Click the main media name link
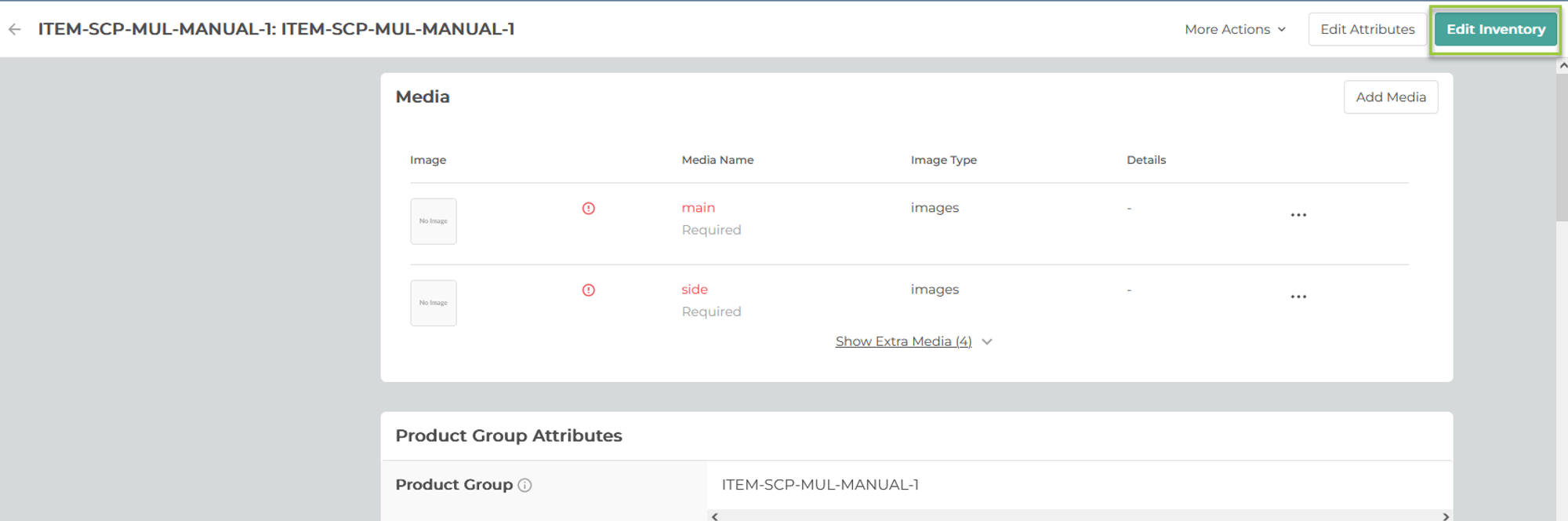1568x521 pixels. click(x=698, y=207)
